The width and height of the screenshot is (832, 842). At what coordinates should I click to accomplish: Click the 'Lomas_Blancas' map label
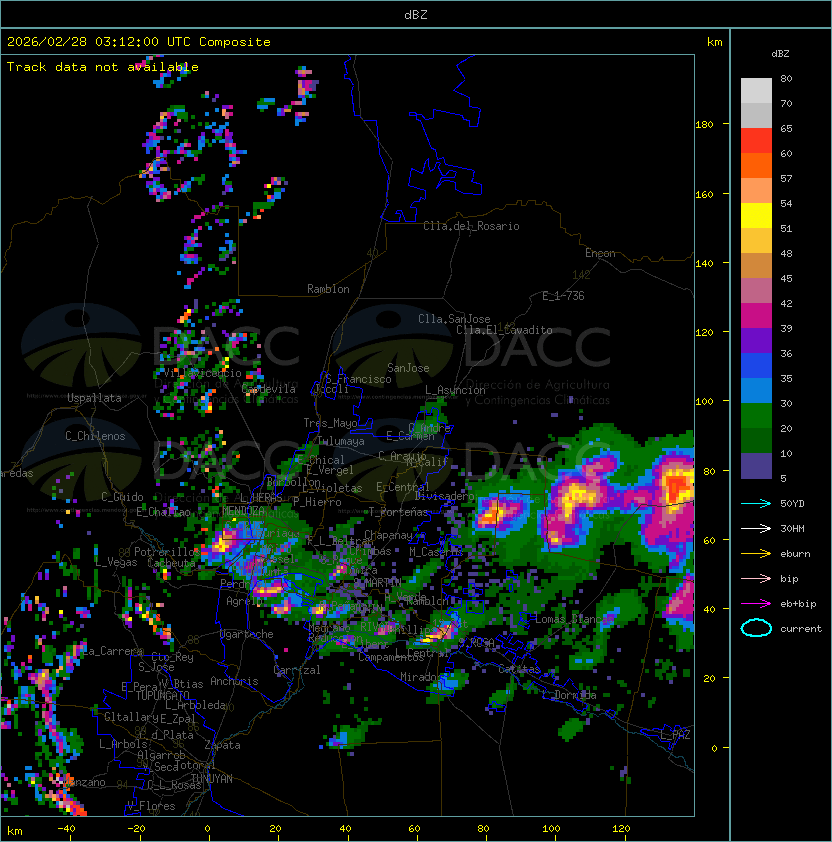[x=574, y=619]
